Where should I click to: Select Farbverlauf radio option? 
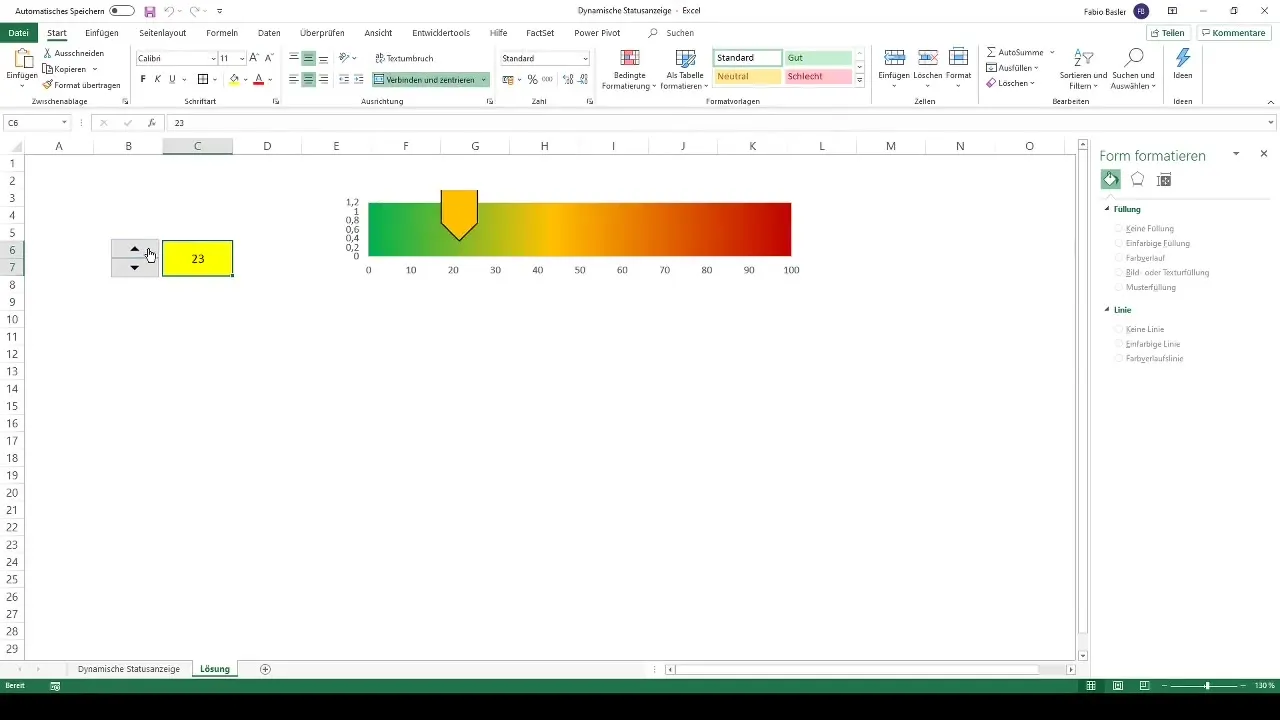(1119, 258)
